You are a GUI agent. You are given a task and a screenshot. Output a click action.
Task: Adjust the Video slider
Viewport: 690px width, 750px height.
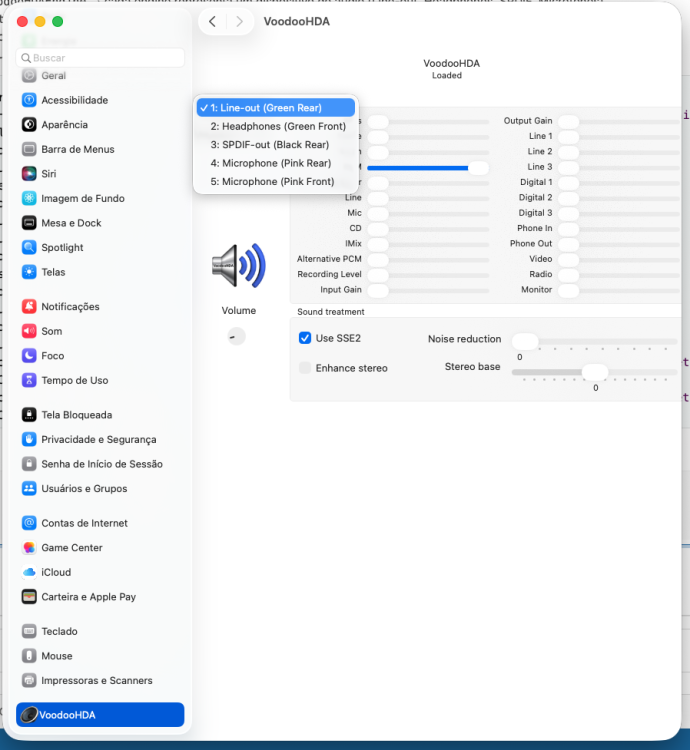click(619, 260)
